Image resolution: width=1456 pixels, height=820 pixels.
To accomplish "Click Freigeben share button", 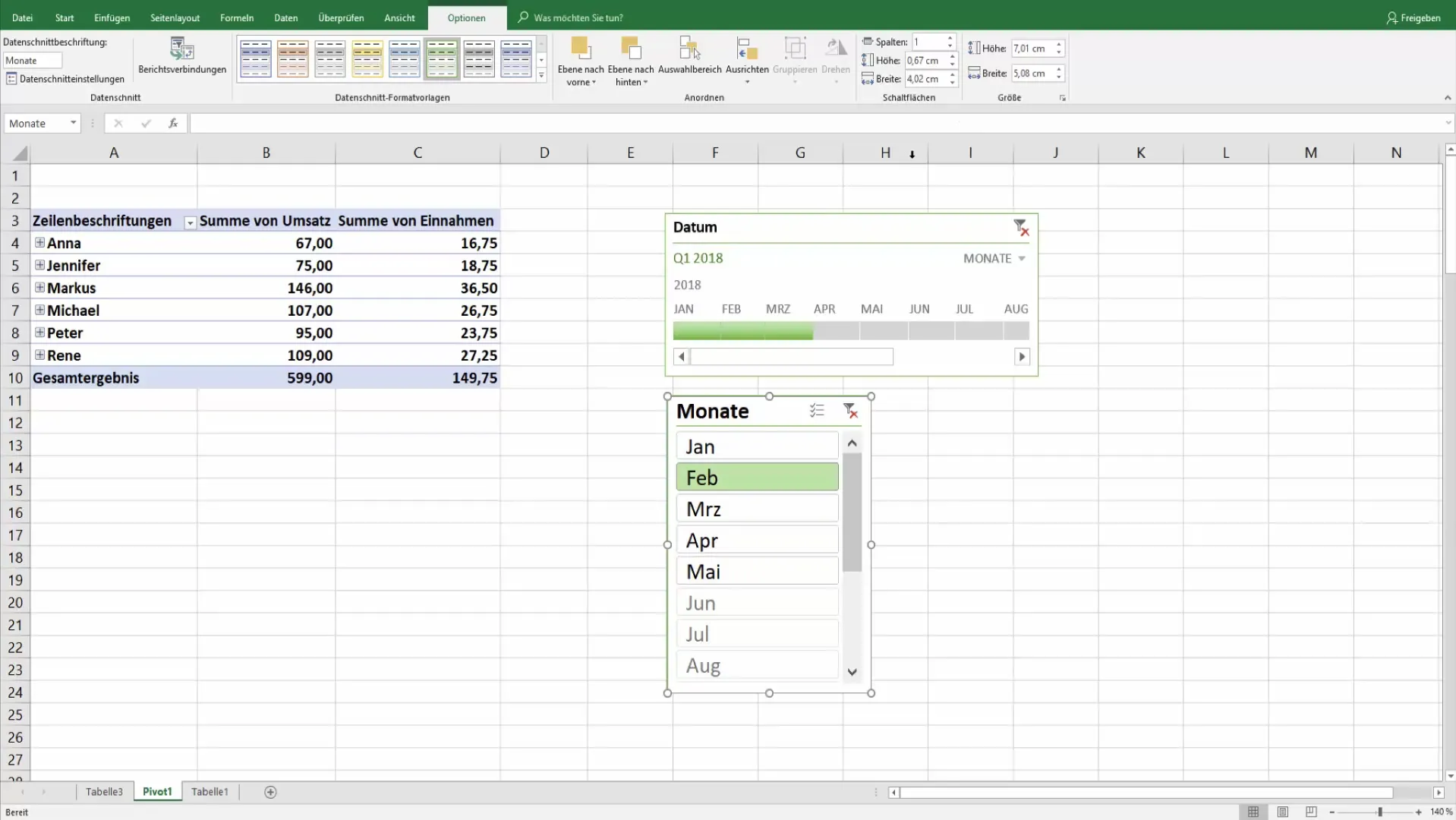I will pos(1413,17).
